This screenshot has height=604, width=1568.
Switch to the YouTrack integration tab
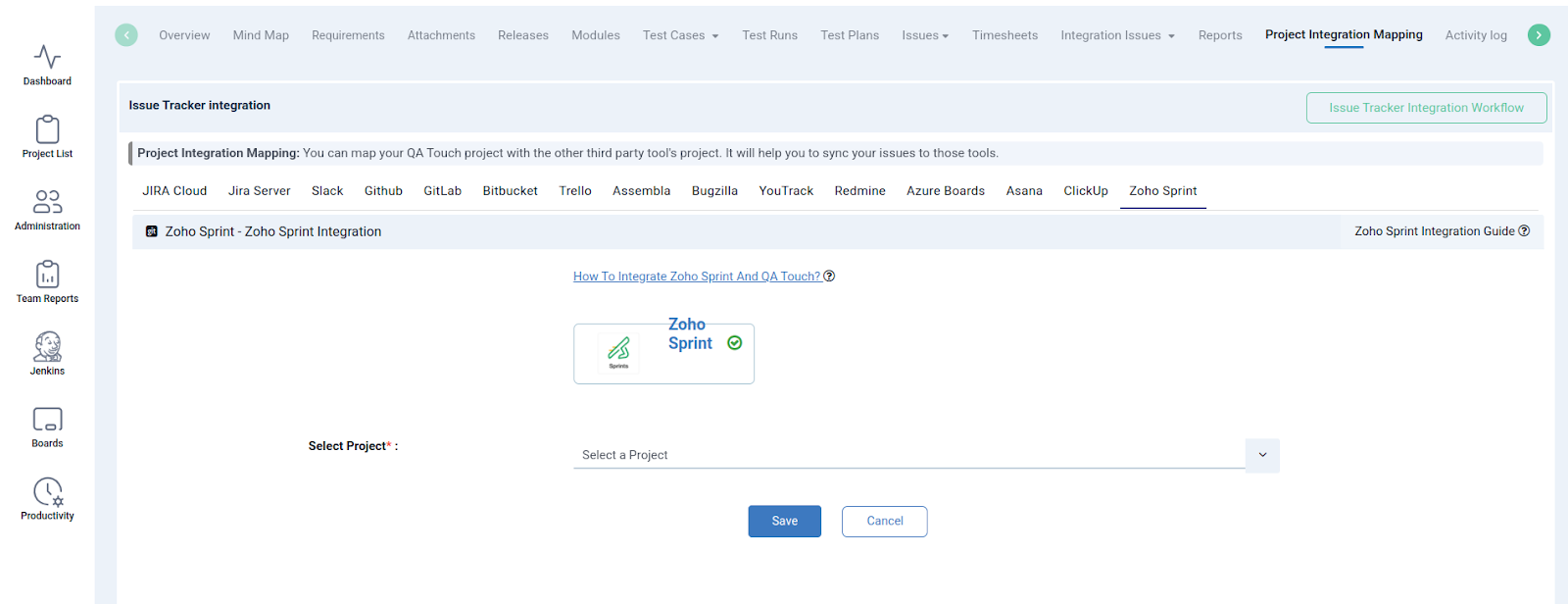(786, 191)
